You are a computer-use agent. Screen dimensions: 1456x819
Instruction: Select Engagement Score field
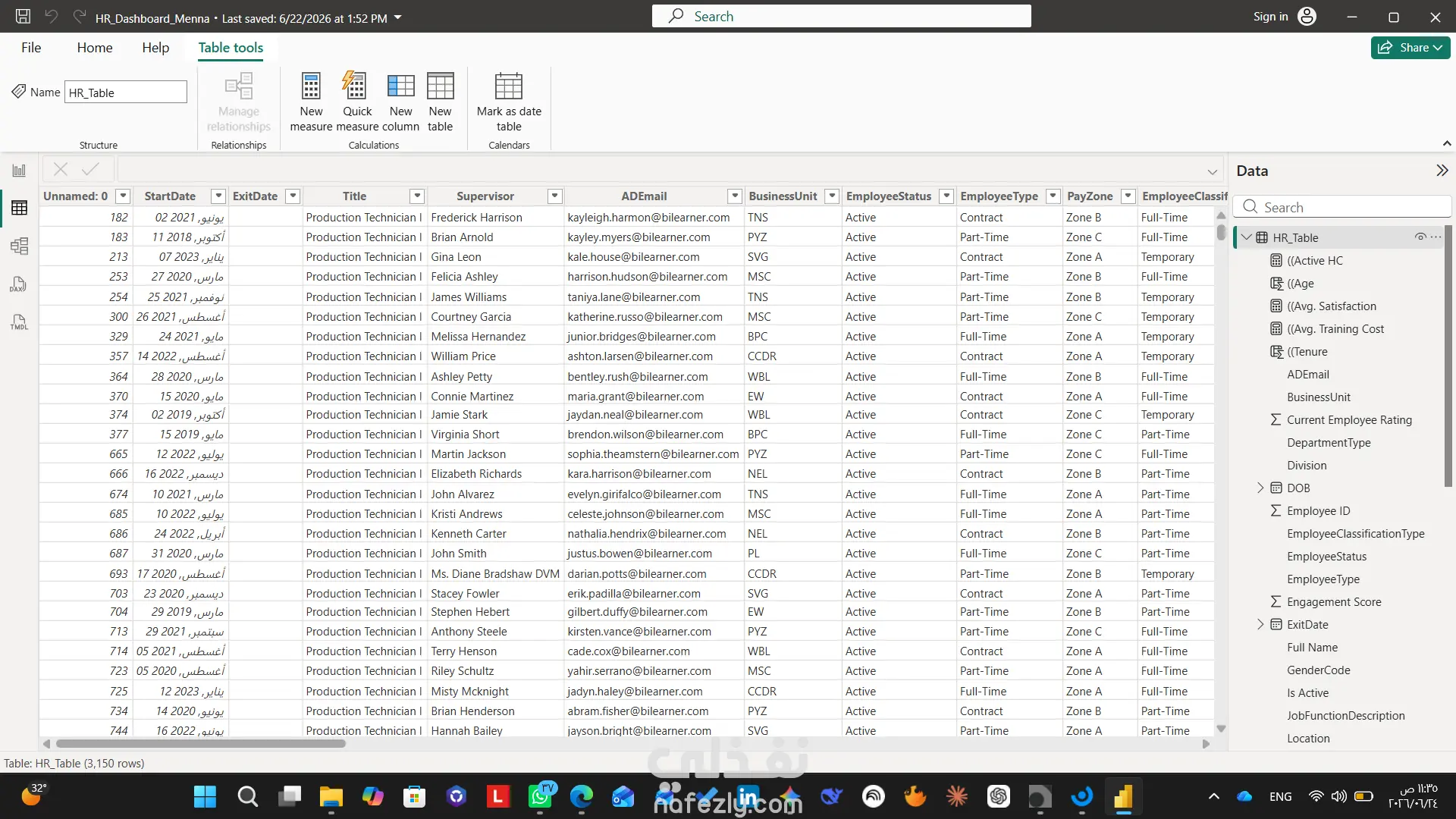(1334, 601)
